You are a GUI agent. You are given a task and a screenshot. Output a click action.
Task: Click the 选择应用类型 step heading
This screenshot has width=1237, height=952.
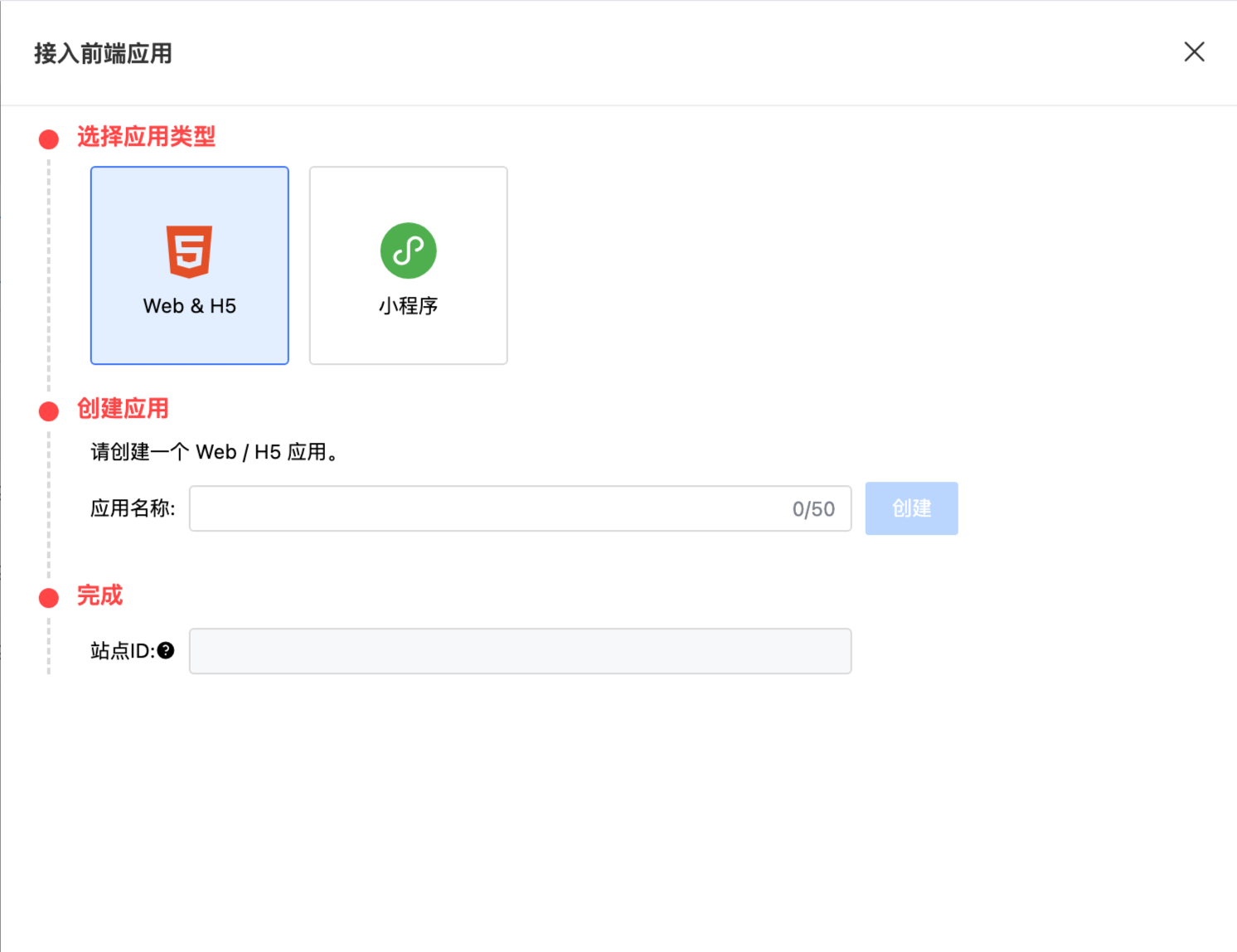click(x=146, y=137)
